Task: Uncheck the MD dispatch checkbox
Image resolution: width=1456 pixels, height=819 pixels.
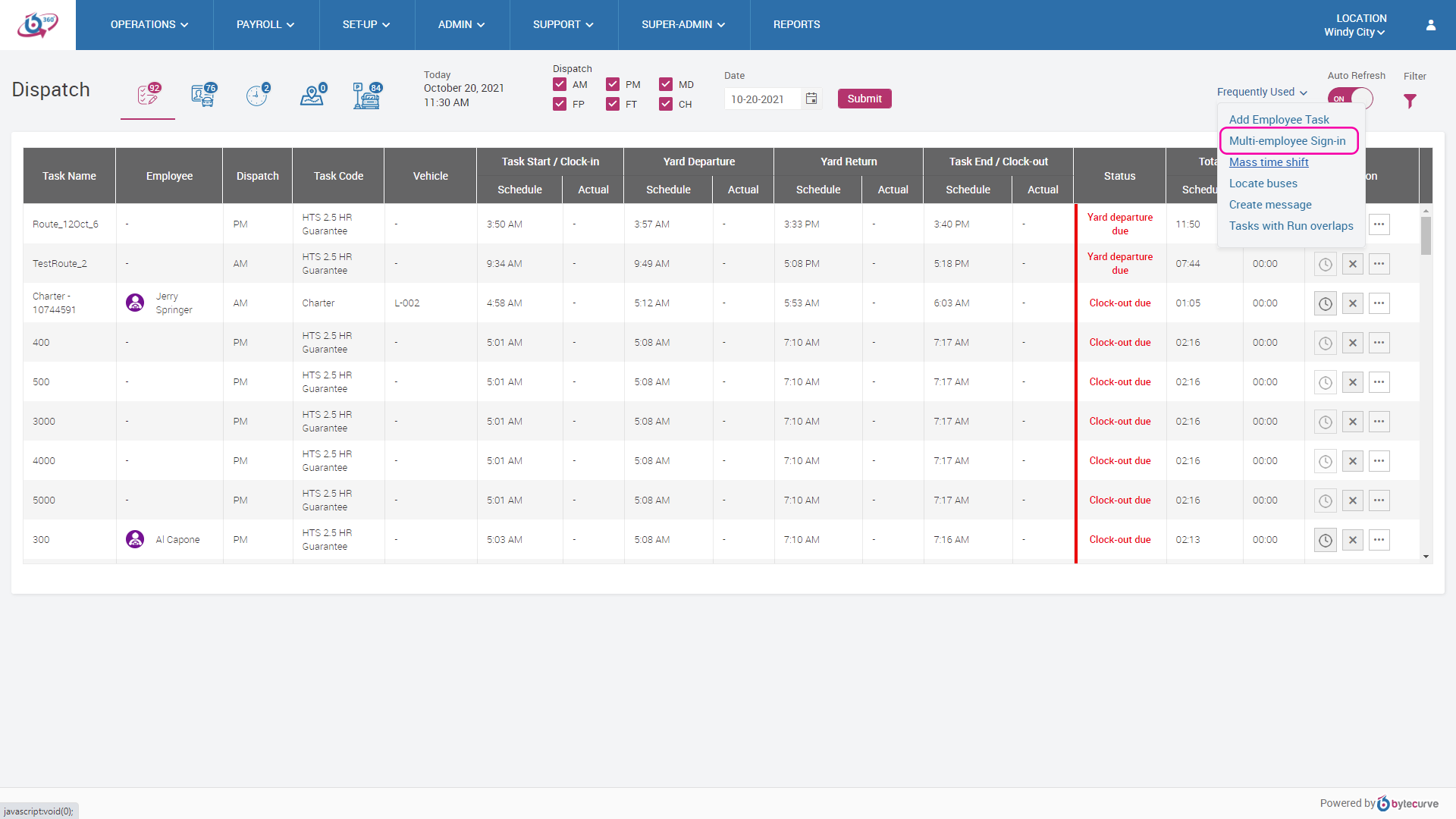Action: pos(666,84)
